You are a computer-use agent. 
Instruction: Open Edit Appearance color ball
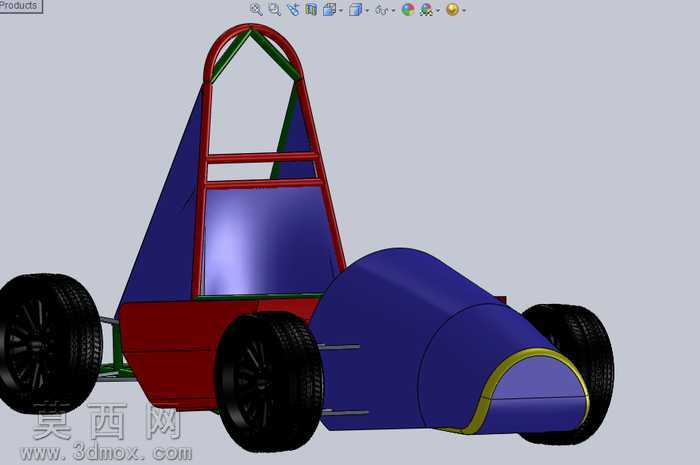[x=408, y=9]
